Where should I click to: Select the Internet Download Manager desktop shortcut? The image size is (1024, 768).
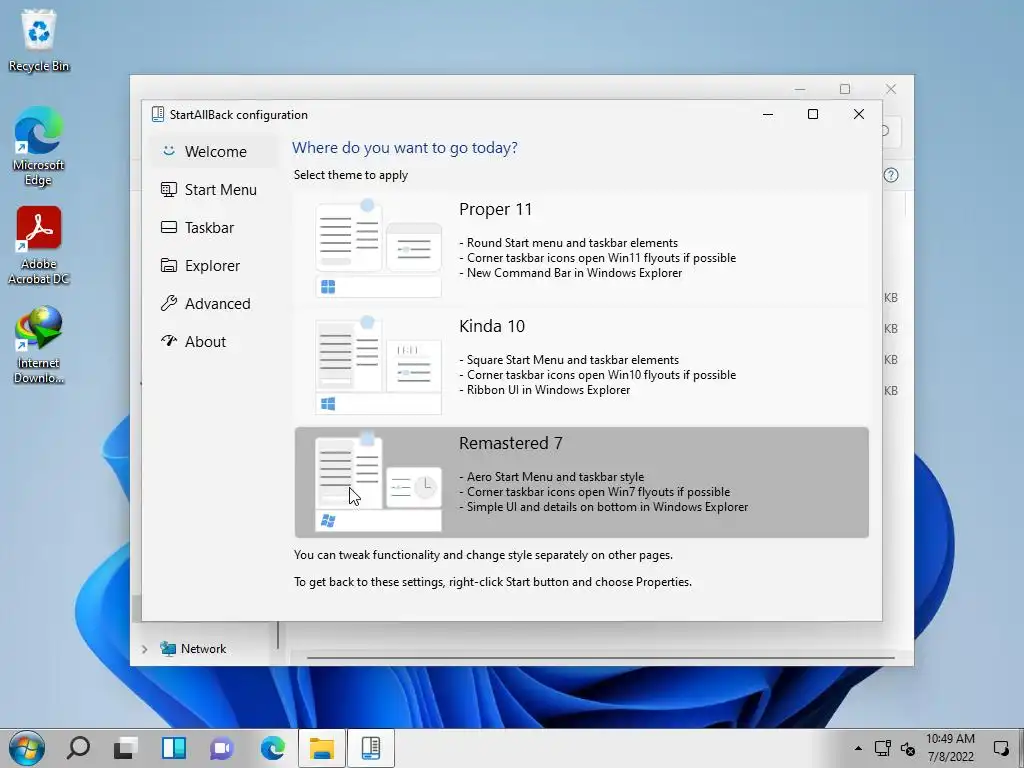click(x=39, y=345)
